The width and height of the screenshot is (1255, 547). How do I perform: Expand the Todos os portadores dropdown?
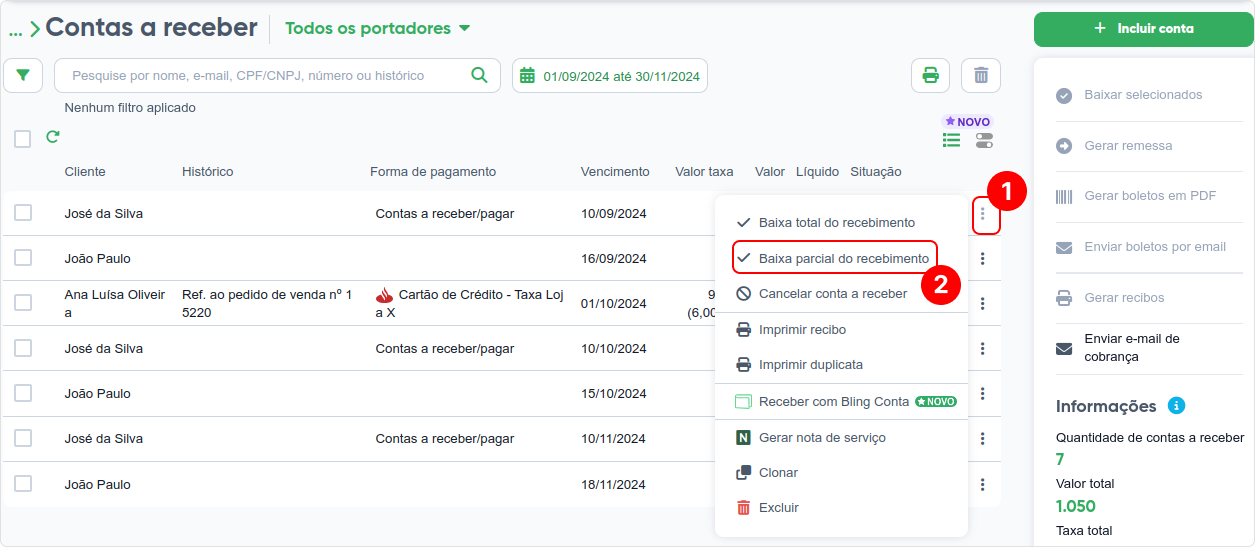point(378,28)
